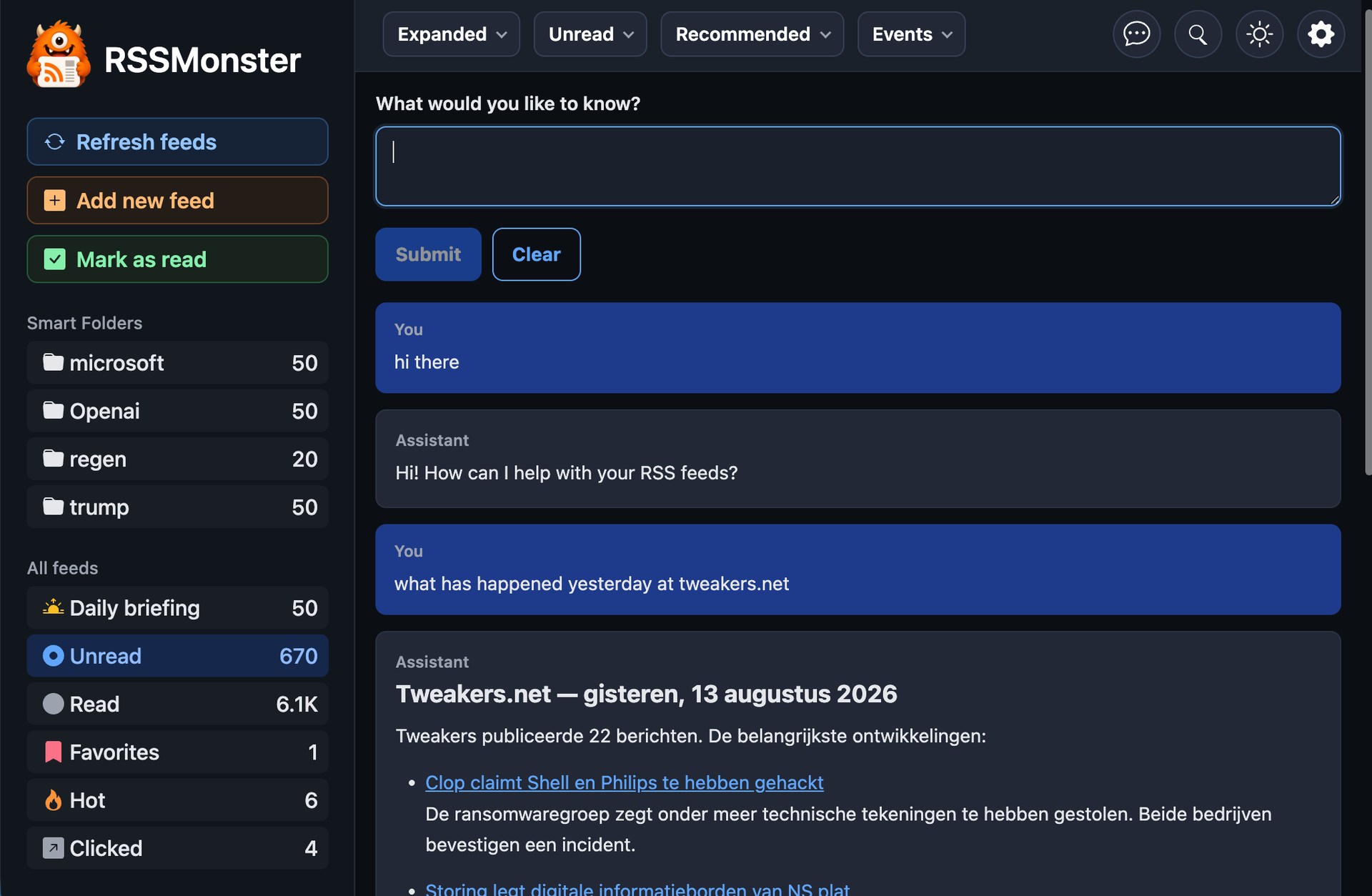Mark as read
The height and width of the screenshot is (896, 1372).
(x=177, y=259)
